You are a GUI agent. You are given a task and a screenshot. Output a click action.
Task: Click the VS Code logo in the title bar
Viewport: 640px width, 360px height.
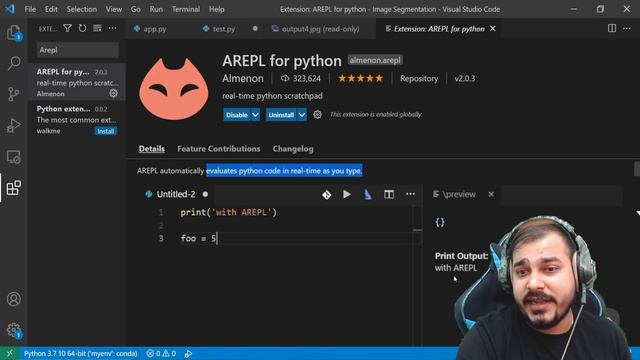(x=10, y=9)
